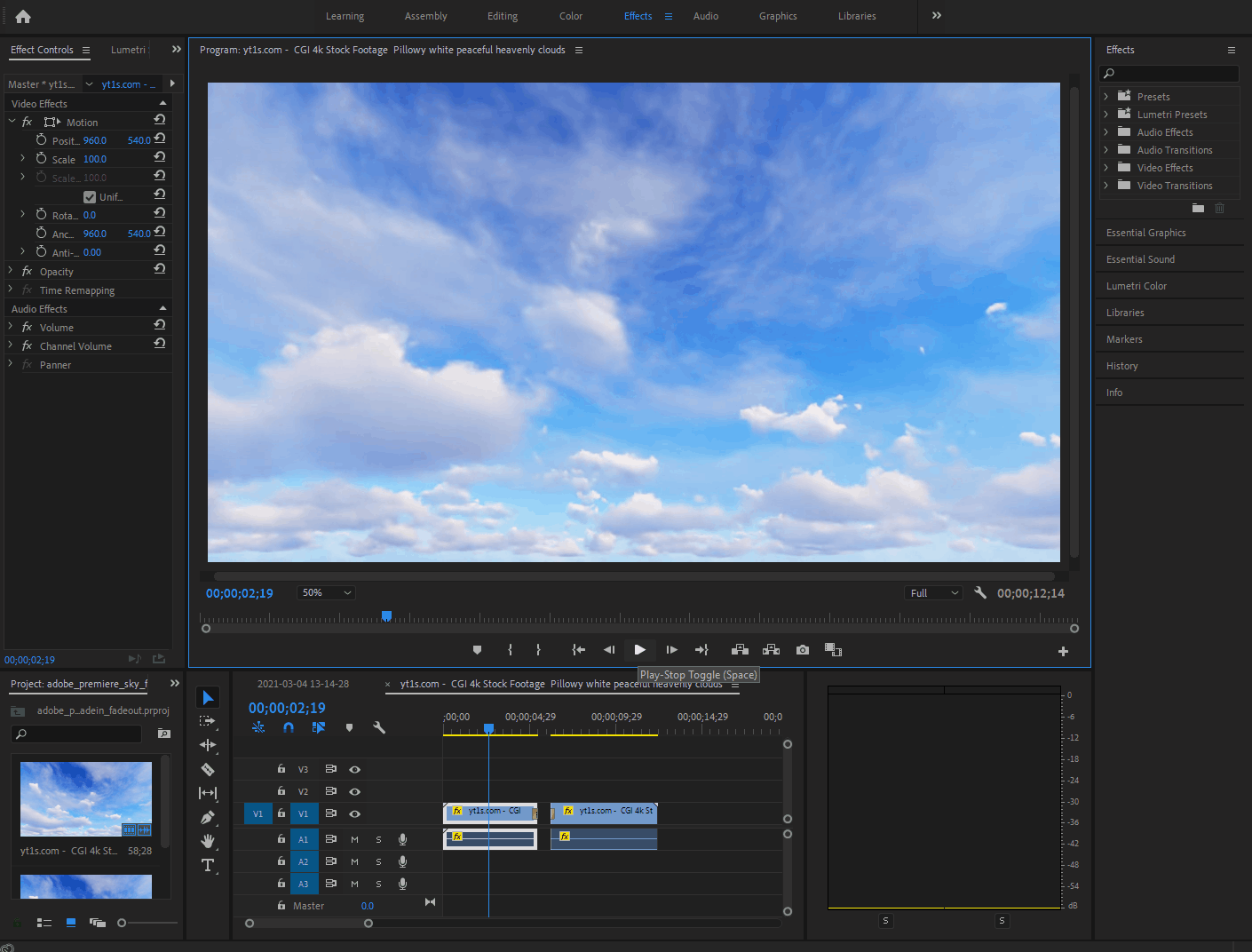
Task: Collapse the Motion effect
Action: click(x=12, y=122)
